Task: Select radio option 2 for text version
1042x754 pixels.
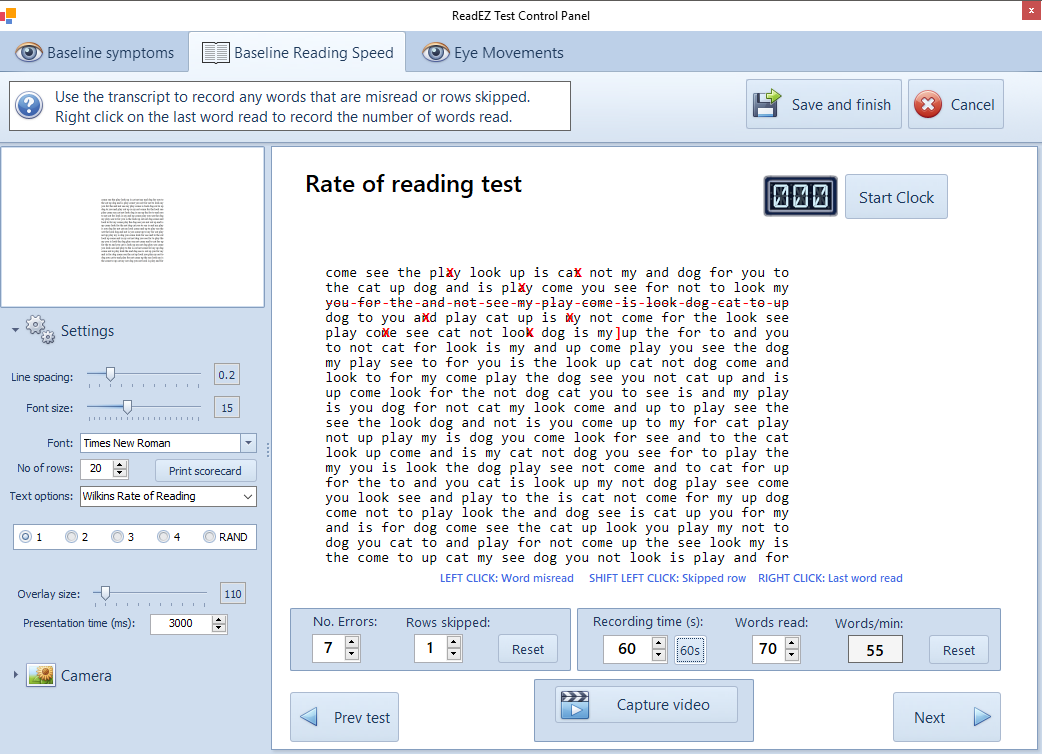Action: click(71, 537)
